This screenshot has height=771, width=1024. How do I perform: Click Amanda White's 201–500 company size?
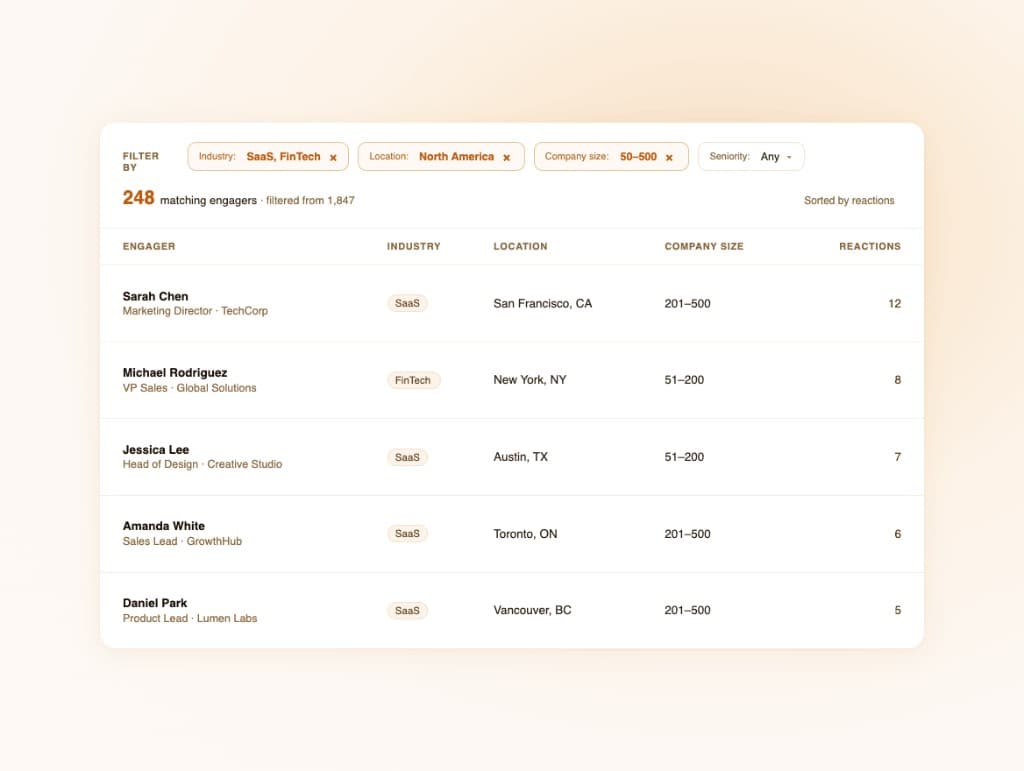click(687, 534)
